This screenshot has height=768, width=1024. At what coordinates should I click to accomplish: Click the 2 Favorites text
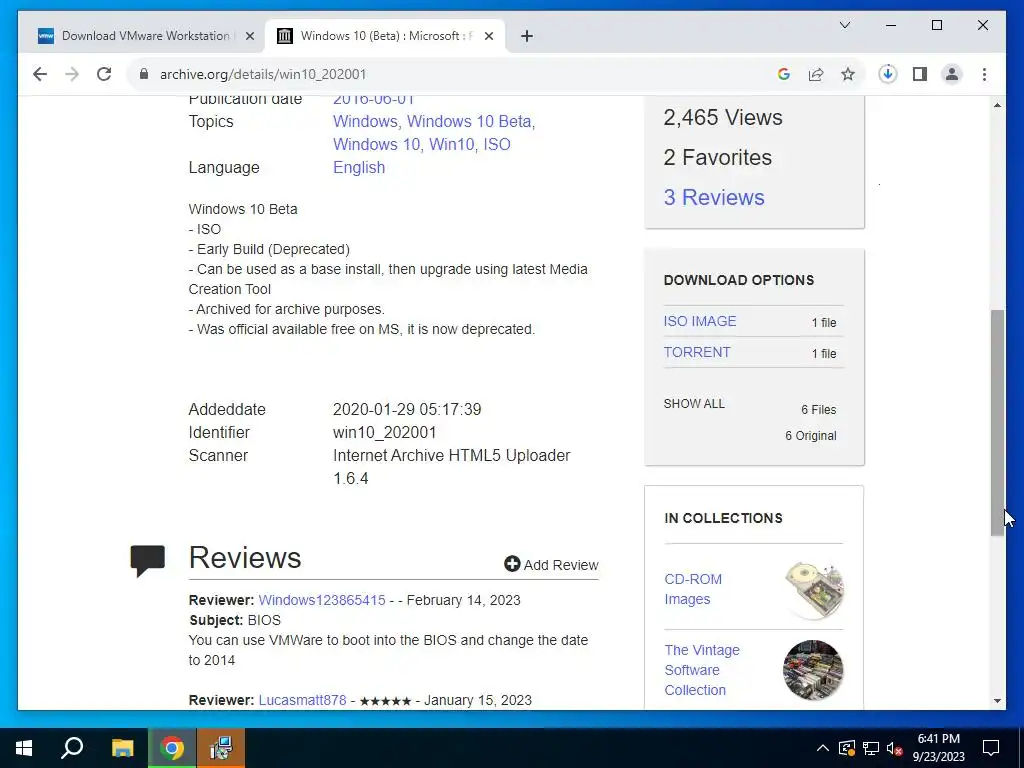pos(718,157)
